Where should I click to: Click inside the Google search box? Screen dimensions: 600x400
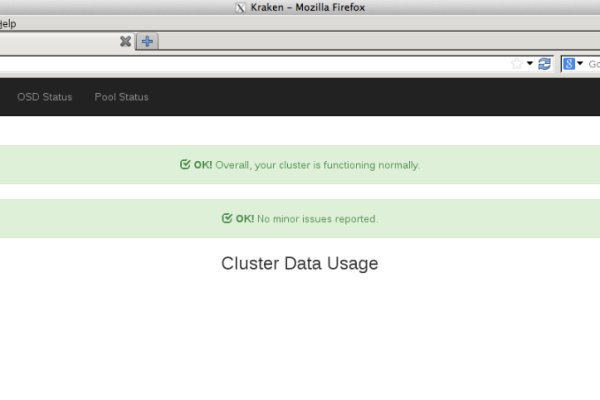592,64
